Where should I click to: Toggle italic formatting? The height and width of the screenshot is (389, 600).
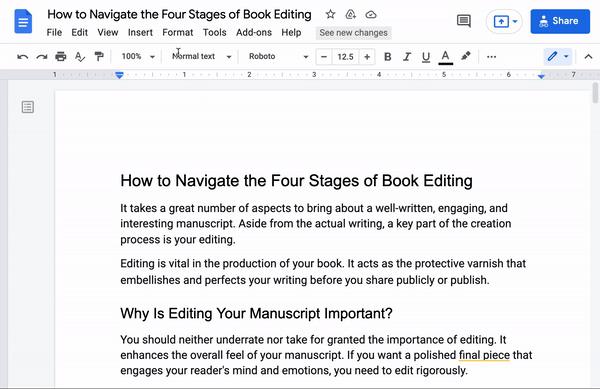[406, 57]
